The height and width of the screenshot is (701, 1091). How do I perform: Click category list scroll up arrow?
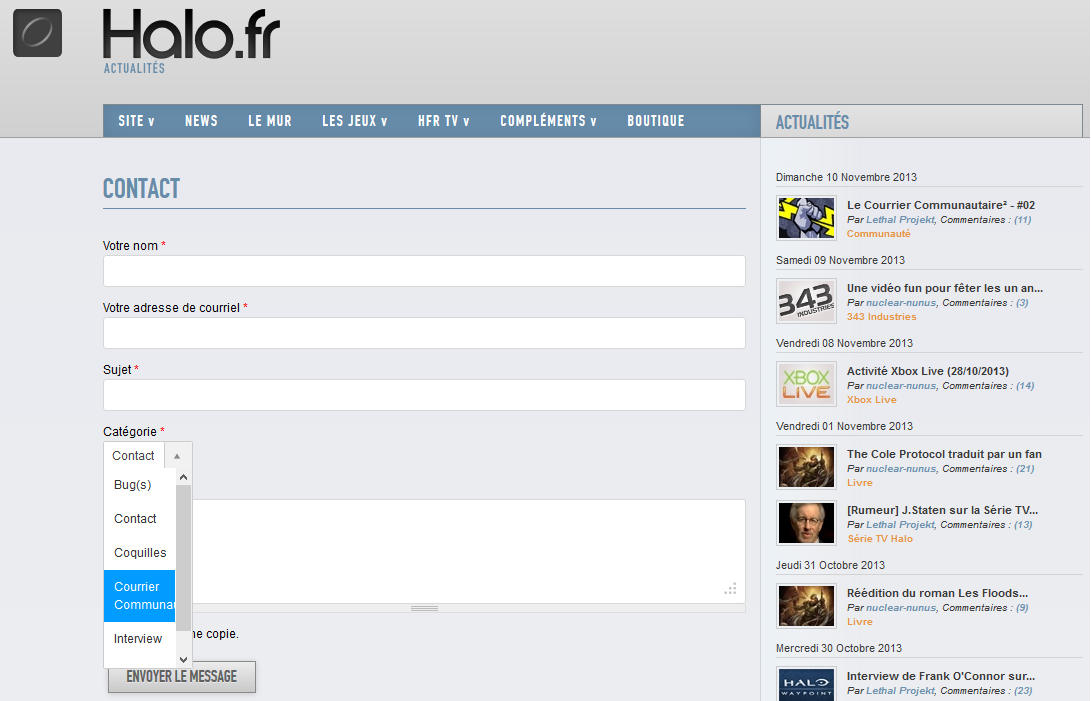(184, 478)
